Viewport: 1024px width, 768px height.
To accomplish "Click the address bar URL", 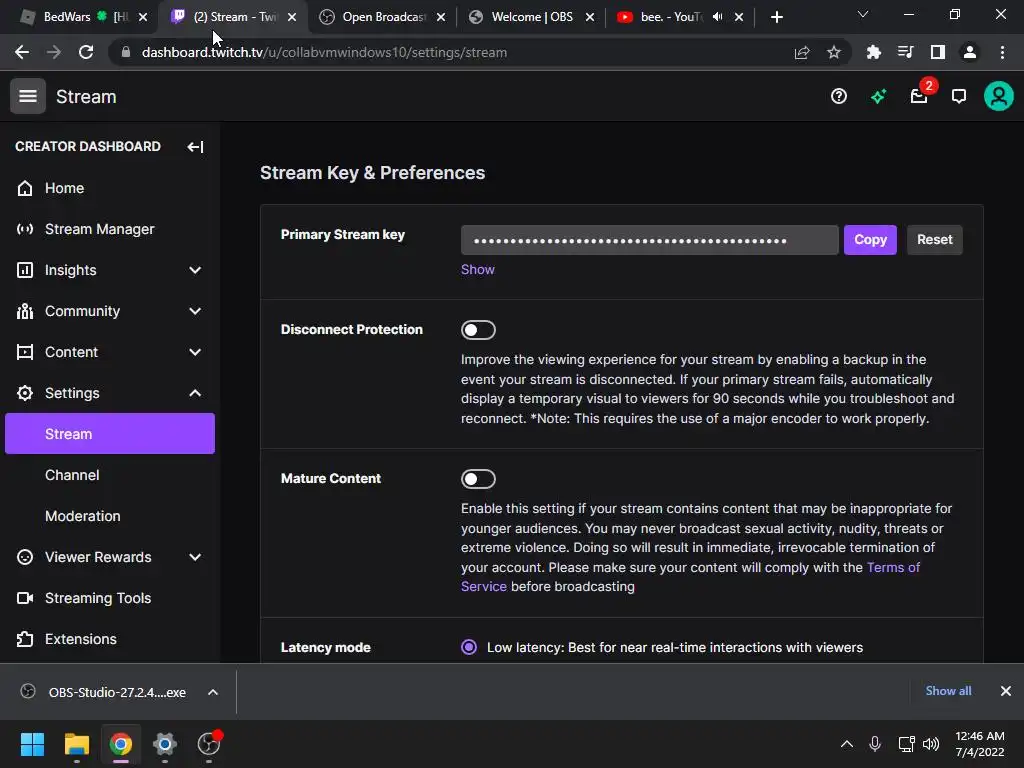I will click(x=324, y=52).
